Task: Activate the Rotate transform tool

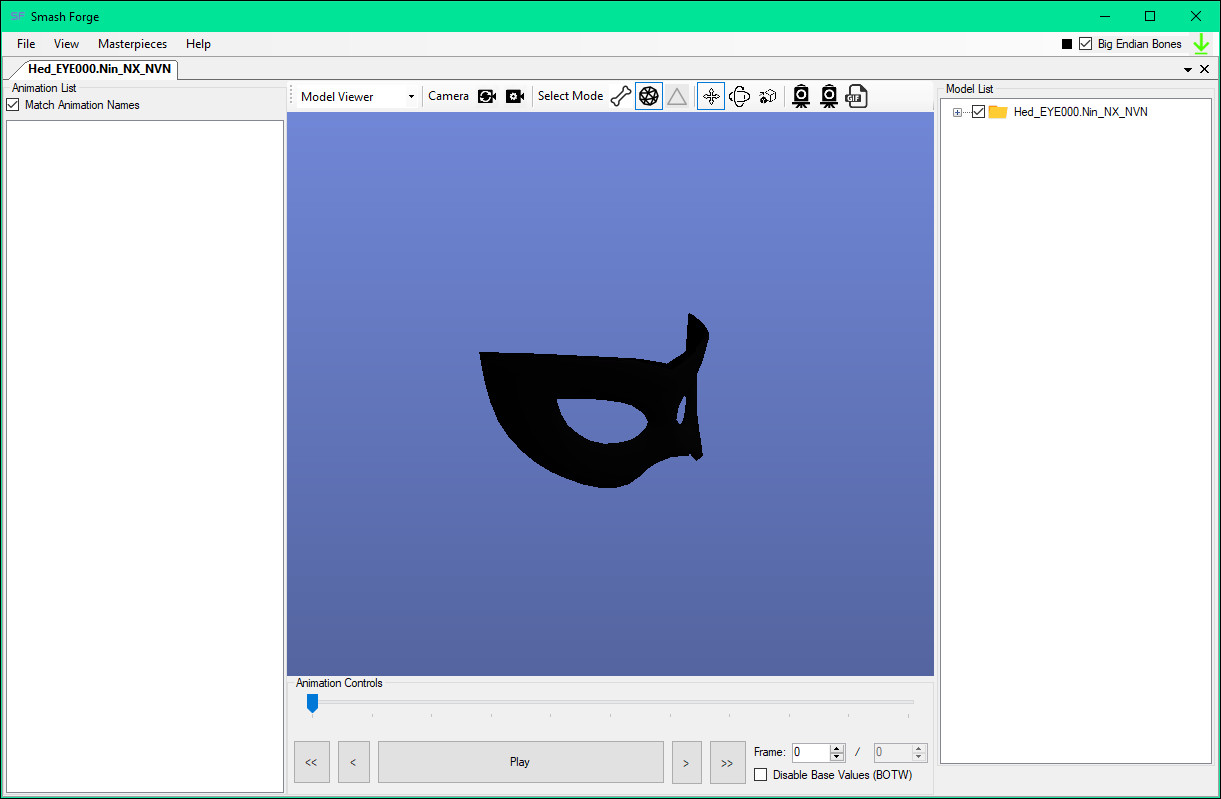Action: (x=739, y=95)
